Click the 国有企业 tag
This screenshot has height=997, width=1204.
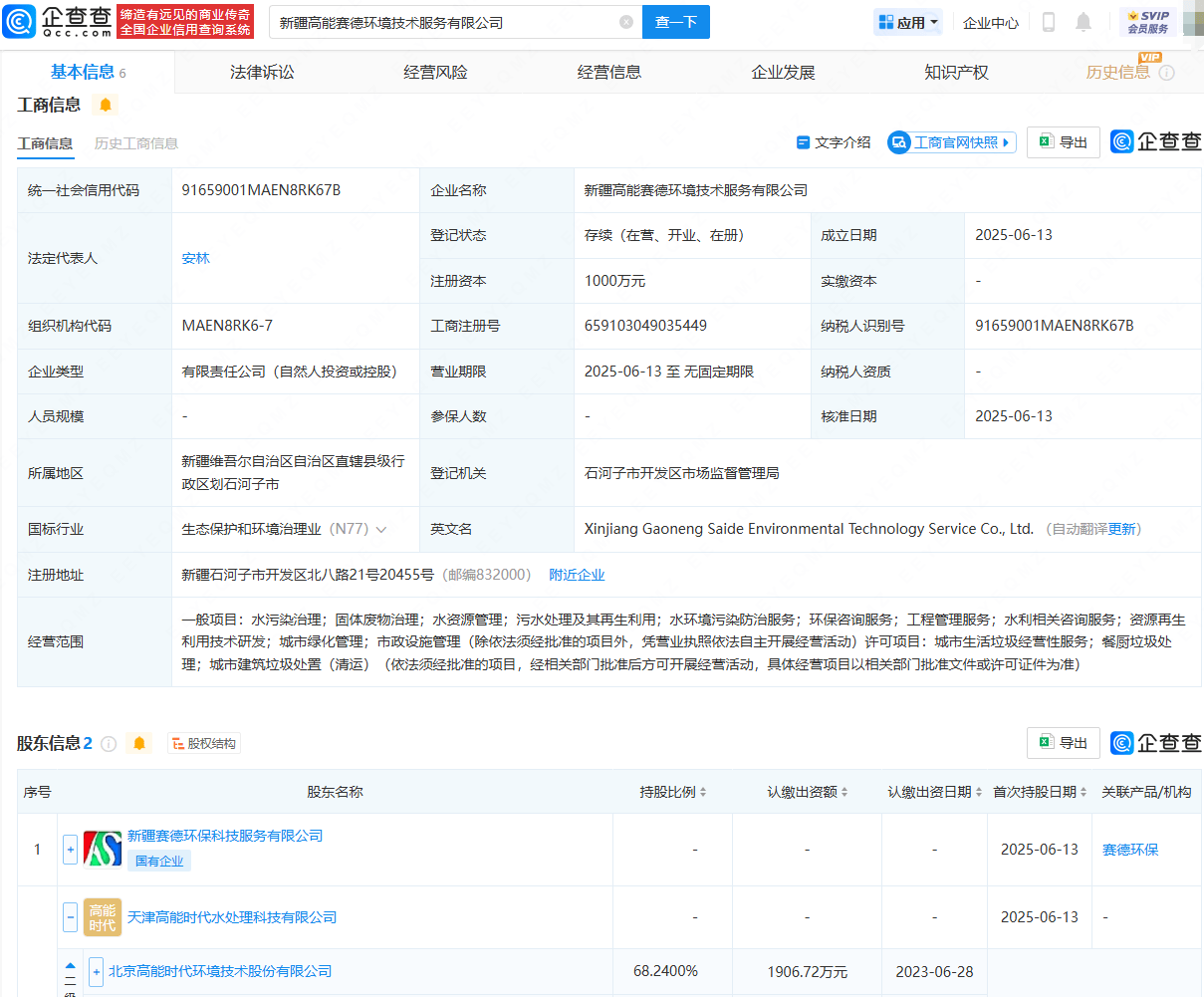159,862
